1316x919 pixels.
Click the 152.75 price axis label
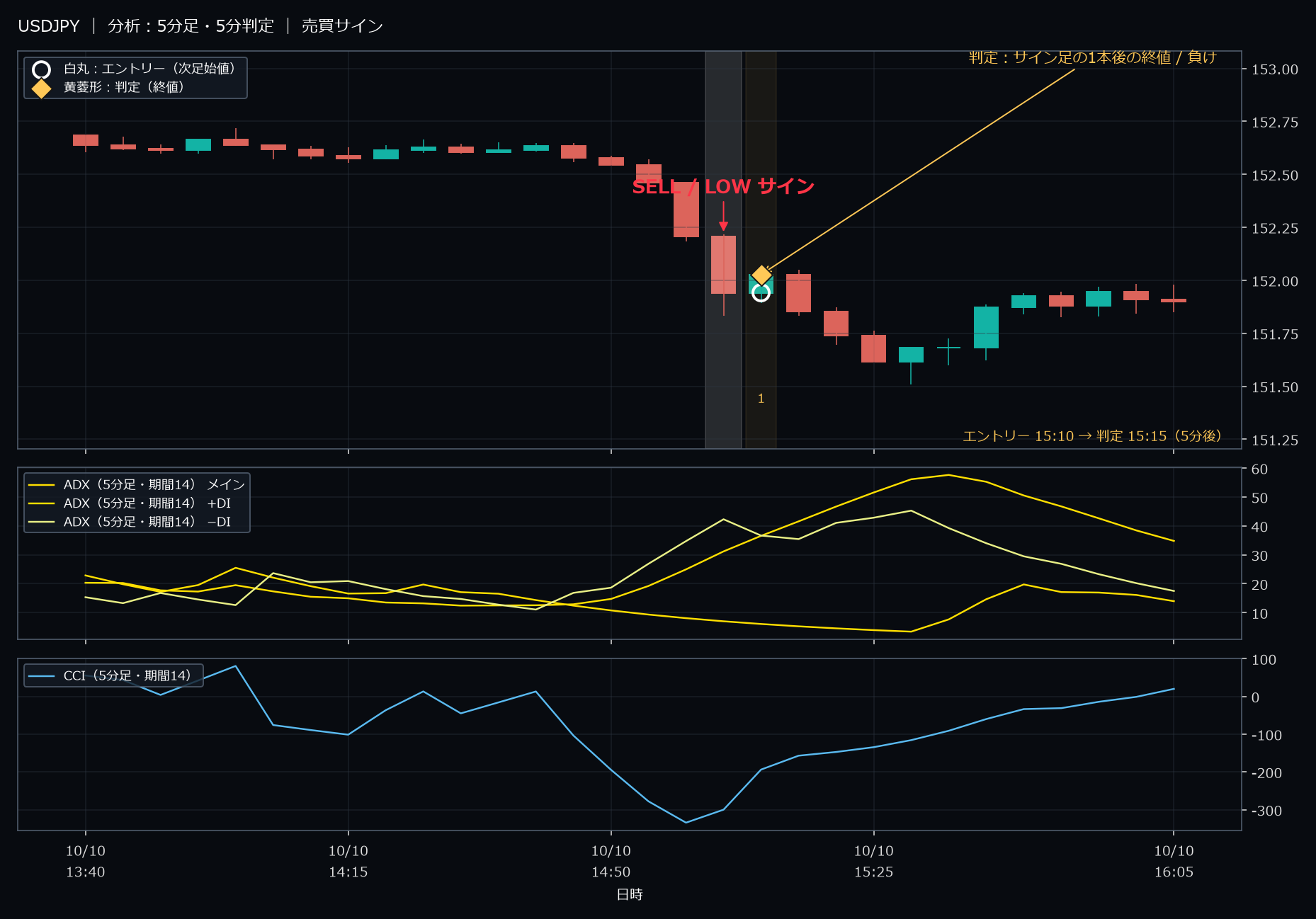point(1275,122)
